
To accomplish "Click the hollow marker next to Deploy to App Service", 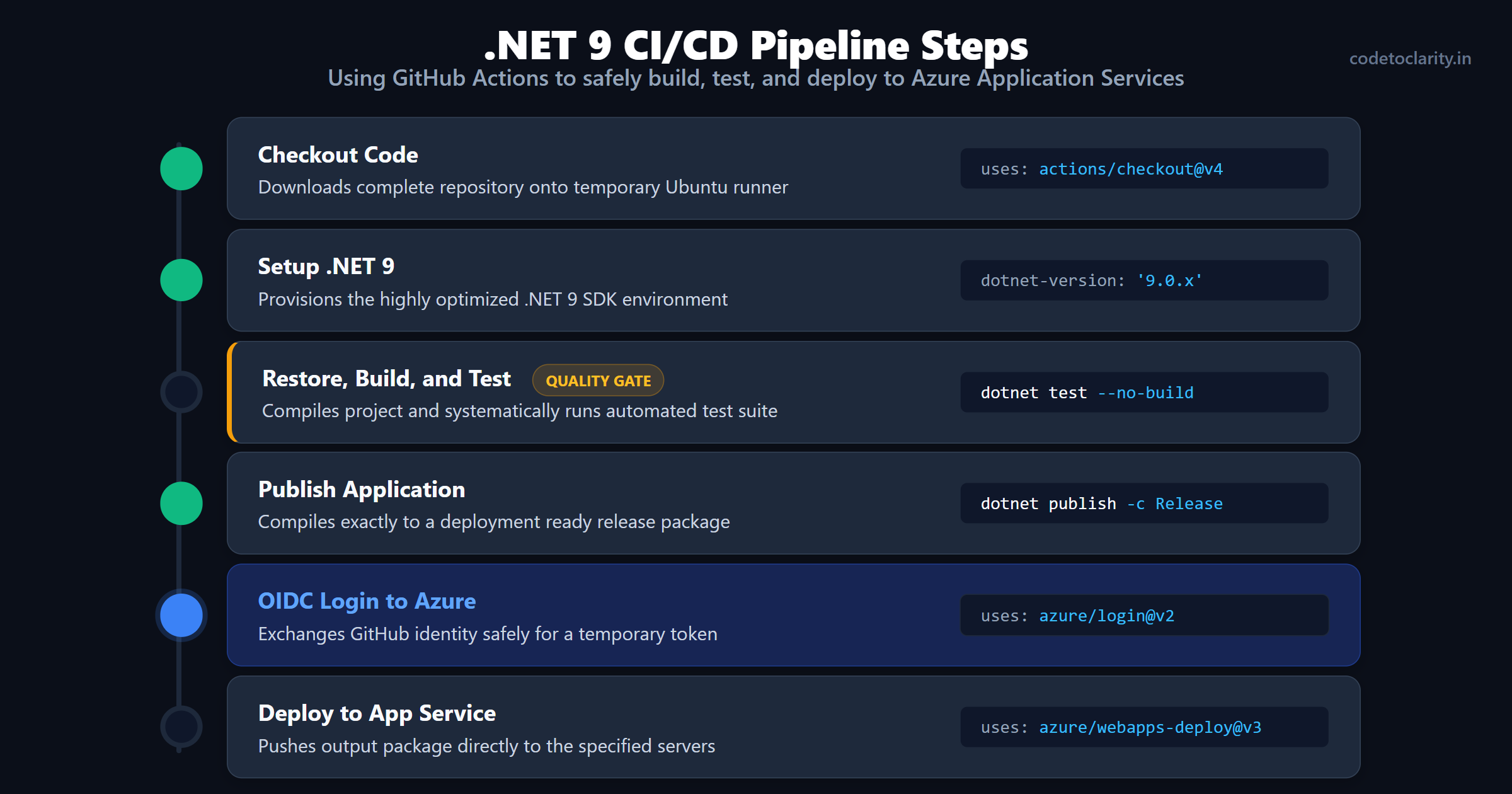I will pyautogui.click(x=181, y=727).
